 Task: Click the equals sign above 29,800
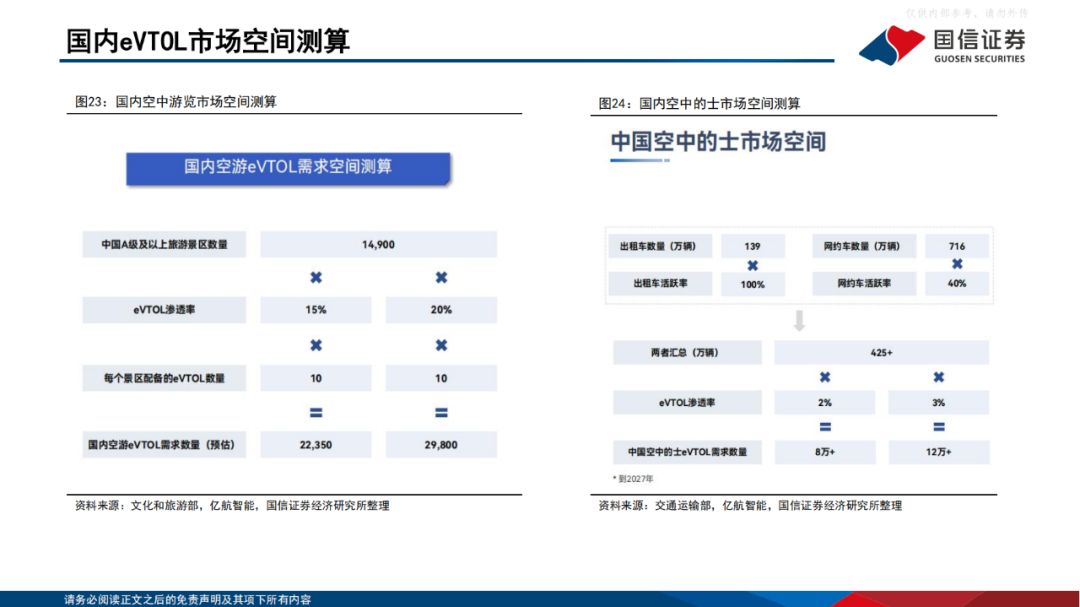441,413
